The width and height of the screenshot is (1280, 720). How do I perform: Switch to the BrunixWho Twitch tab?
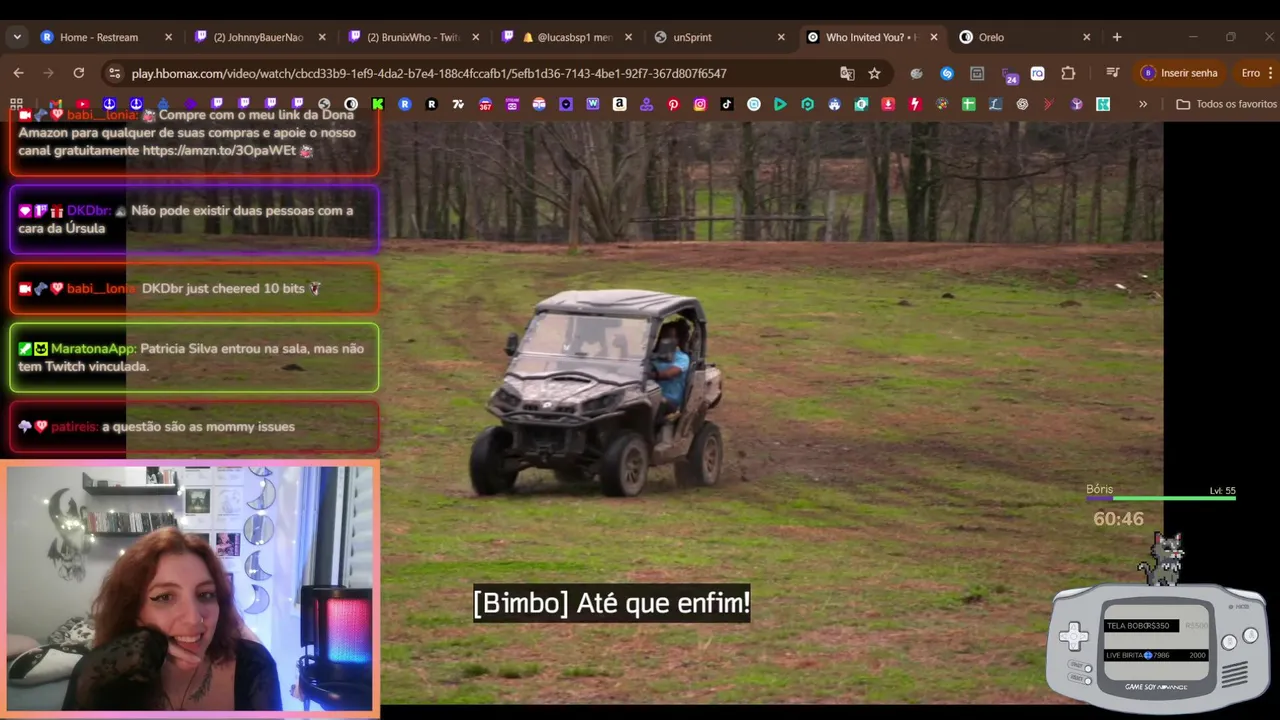412,37
